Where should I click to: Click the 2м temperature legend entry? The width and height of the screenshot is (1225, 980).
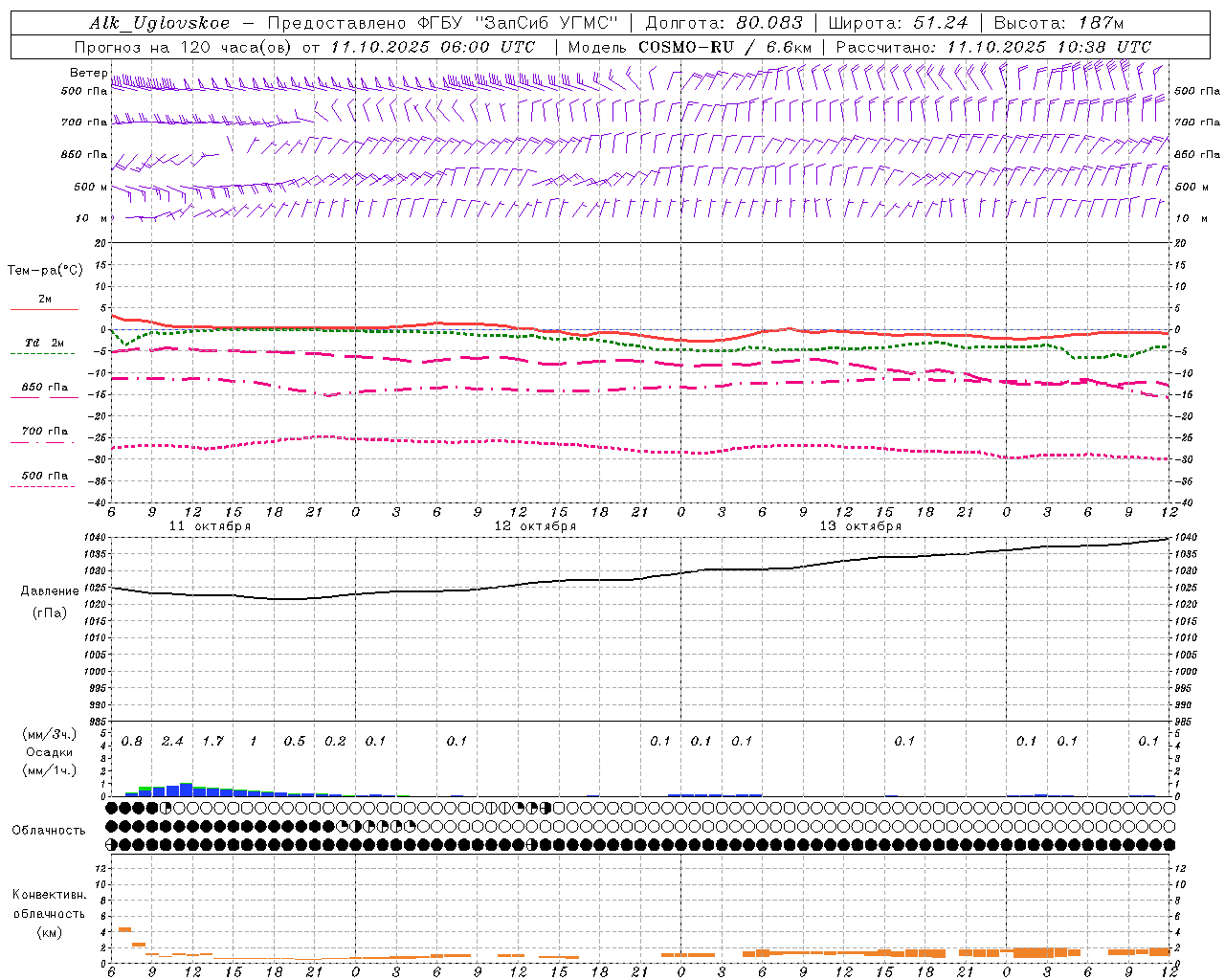point(45,300)
